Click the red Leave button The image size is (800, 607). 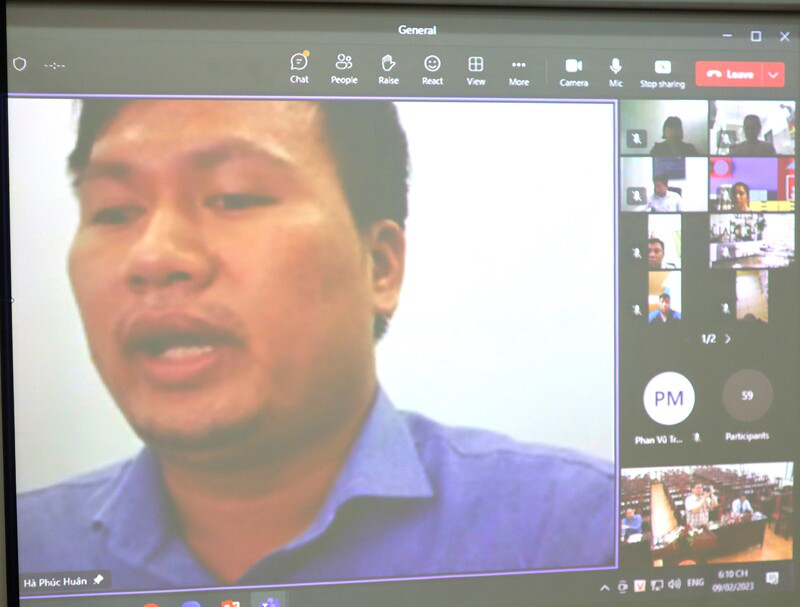[729, 74]
